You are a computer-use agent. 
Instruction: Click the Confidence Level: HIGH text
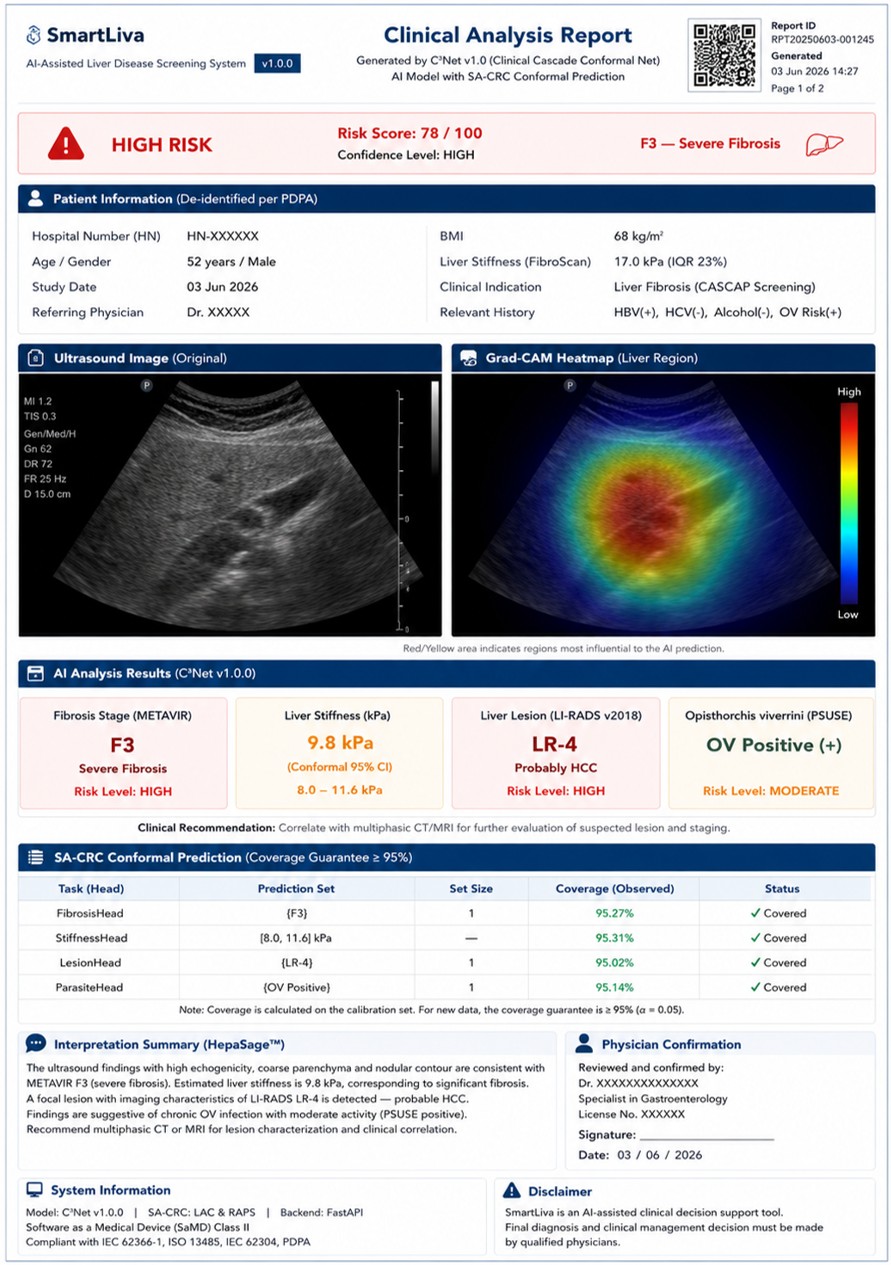(406, 155)
